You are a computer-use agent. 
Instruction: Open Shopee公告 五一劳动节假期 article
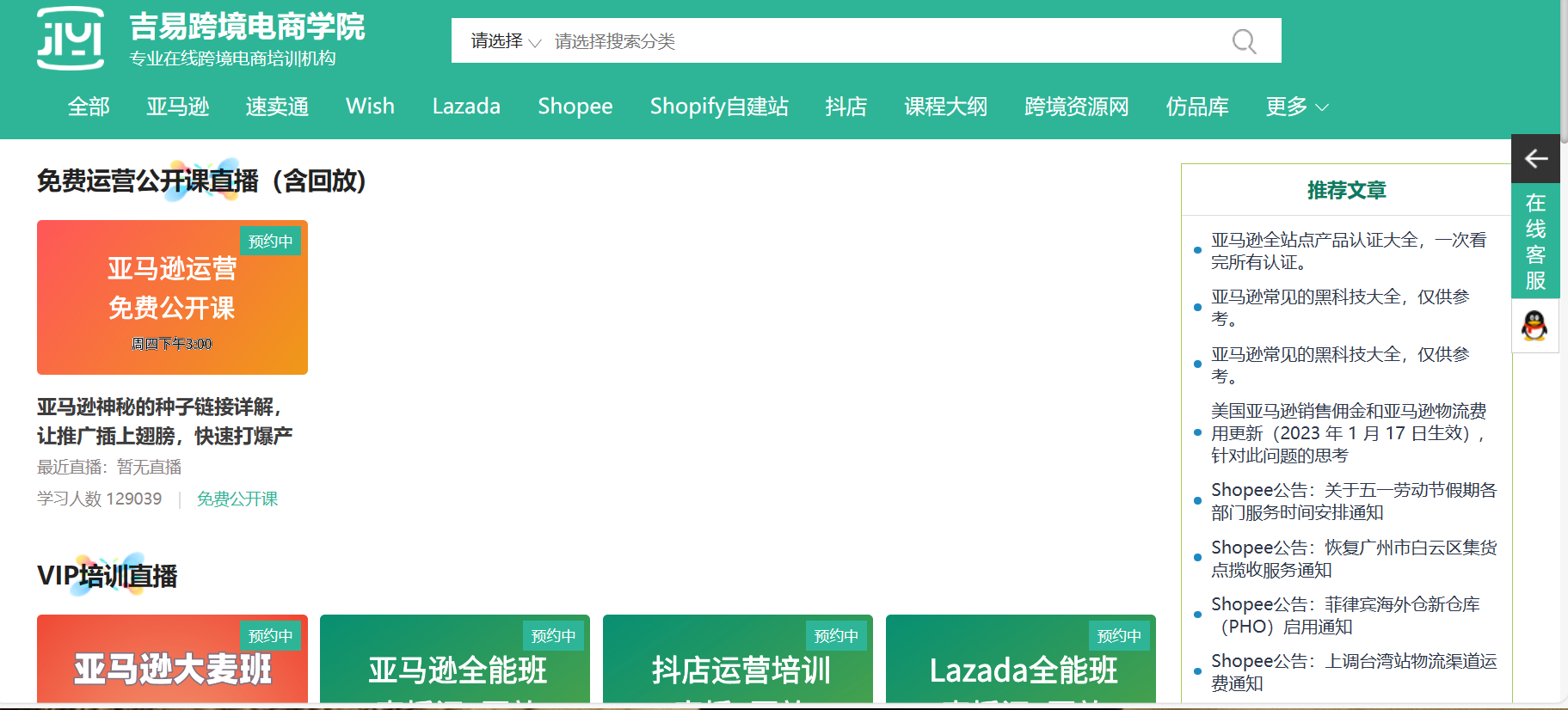[x=1354, y=501]
